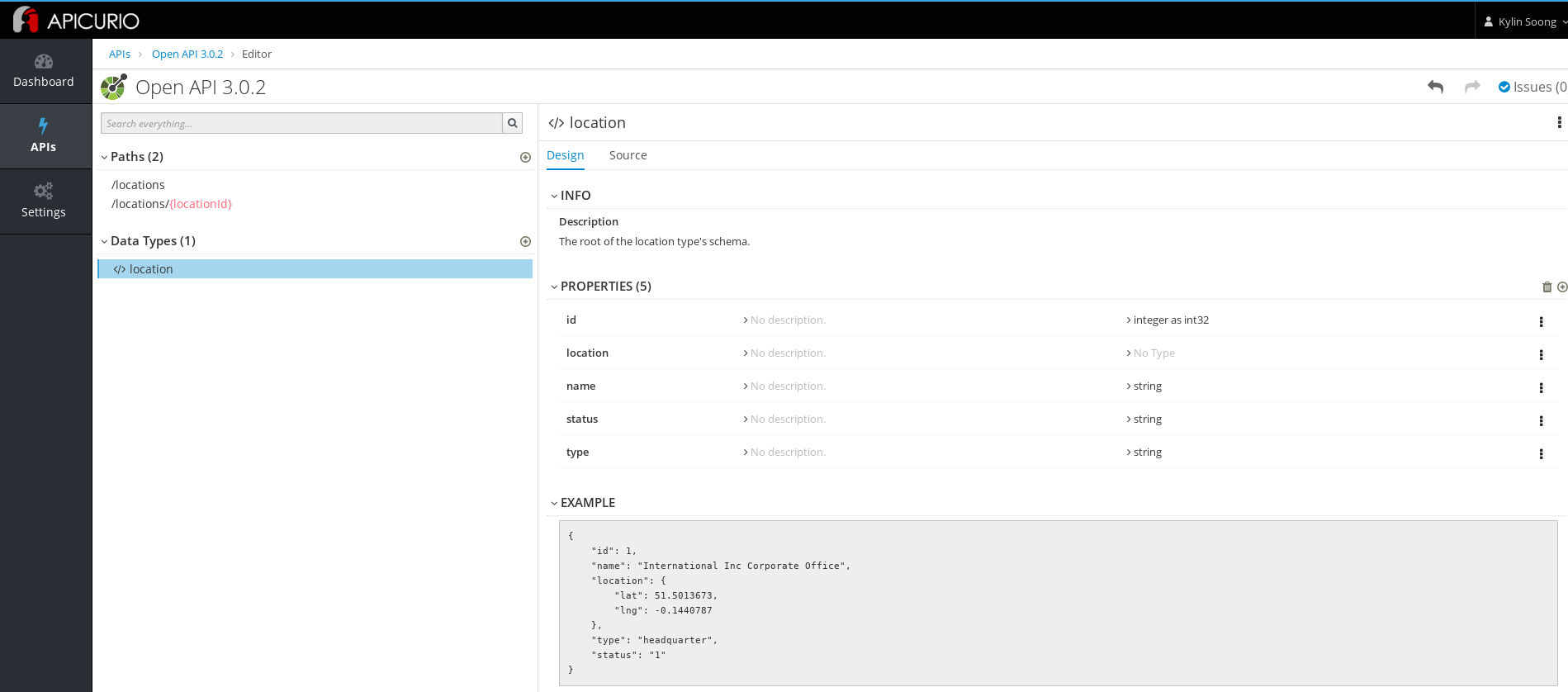This screenshot has height=692, width=1568.
Task: Click the 'type' property name
Action: pyautogui.click(x=578, y=453)
